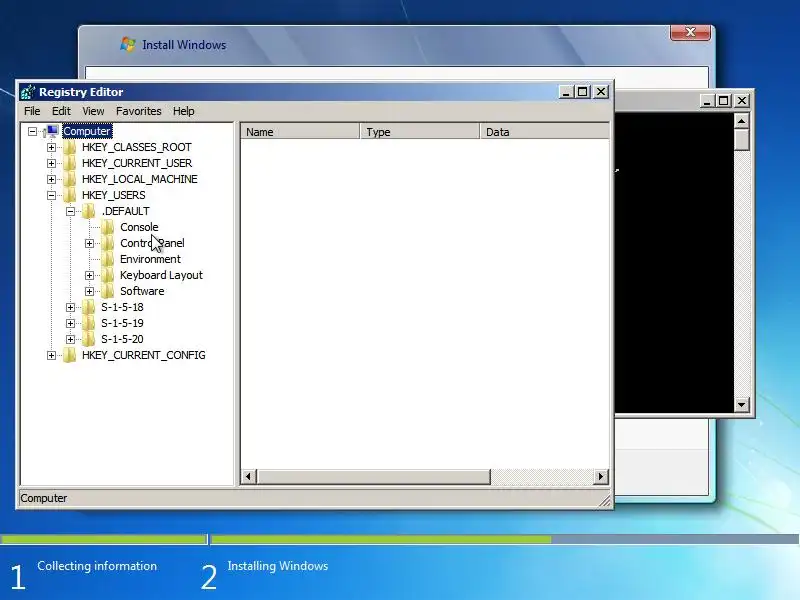This screenshot has height=600, width=800.
Task: Click the S-1-5-18 folder icon
Action: pyautogui.click(x=88, y=307)
